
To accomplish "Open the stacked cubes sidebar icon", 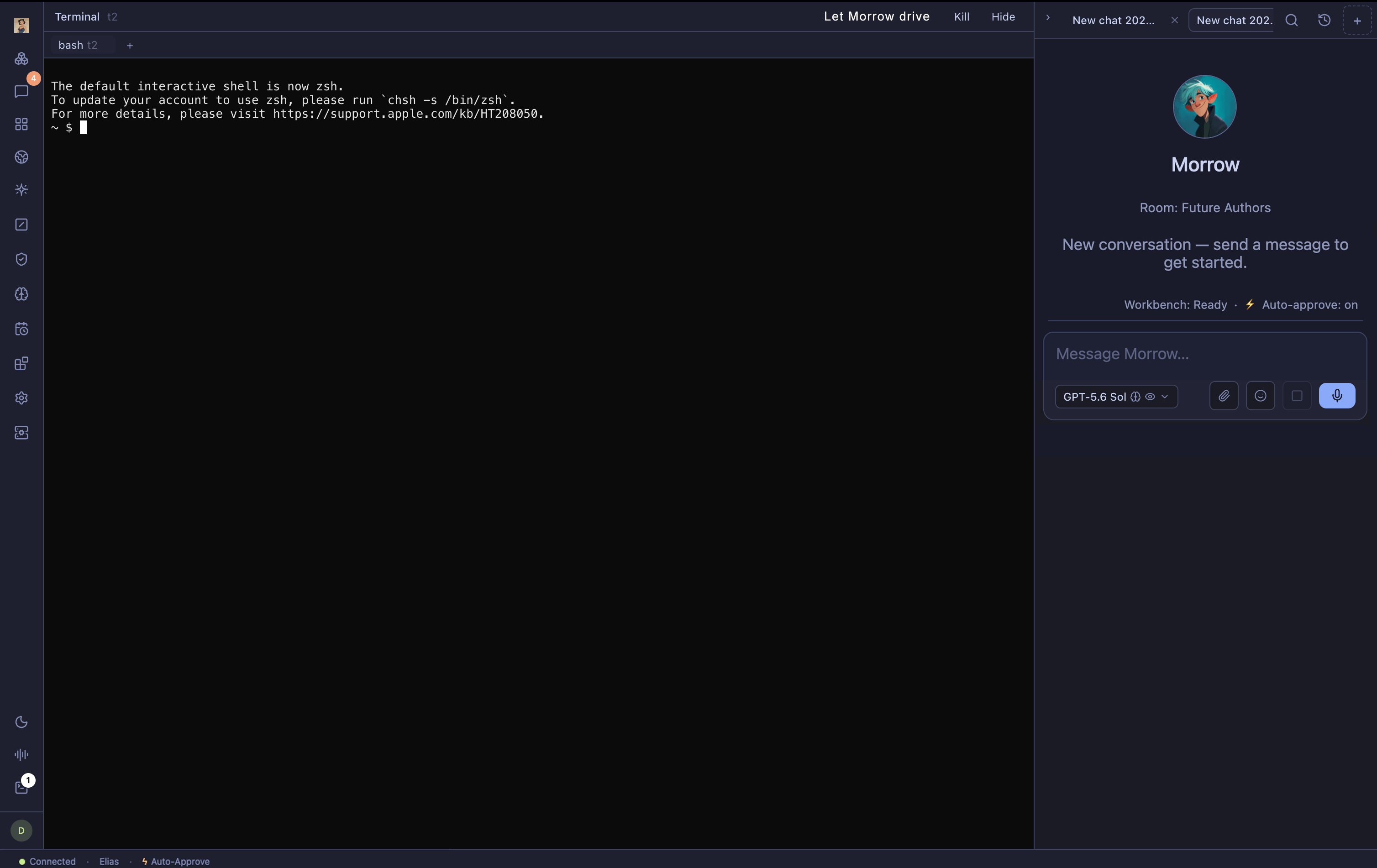I will pyautogui.click(x=21, y=59).
